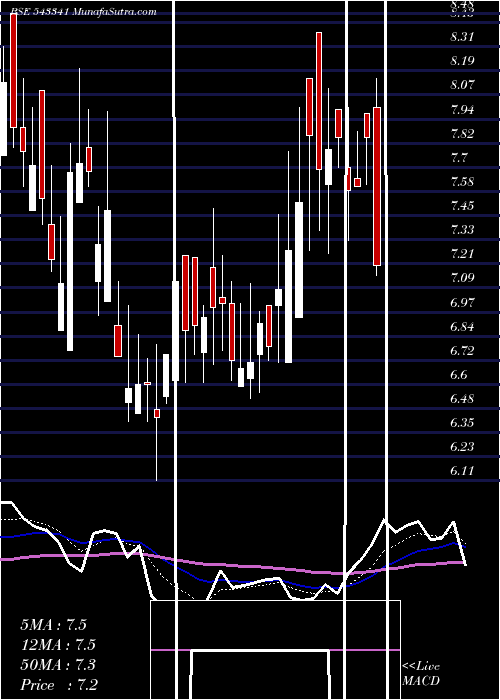This screenshot has width=500, height=700.
Task: Click the 50MA : 7.3 reading
Action: coord(58,665)
